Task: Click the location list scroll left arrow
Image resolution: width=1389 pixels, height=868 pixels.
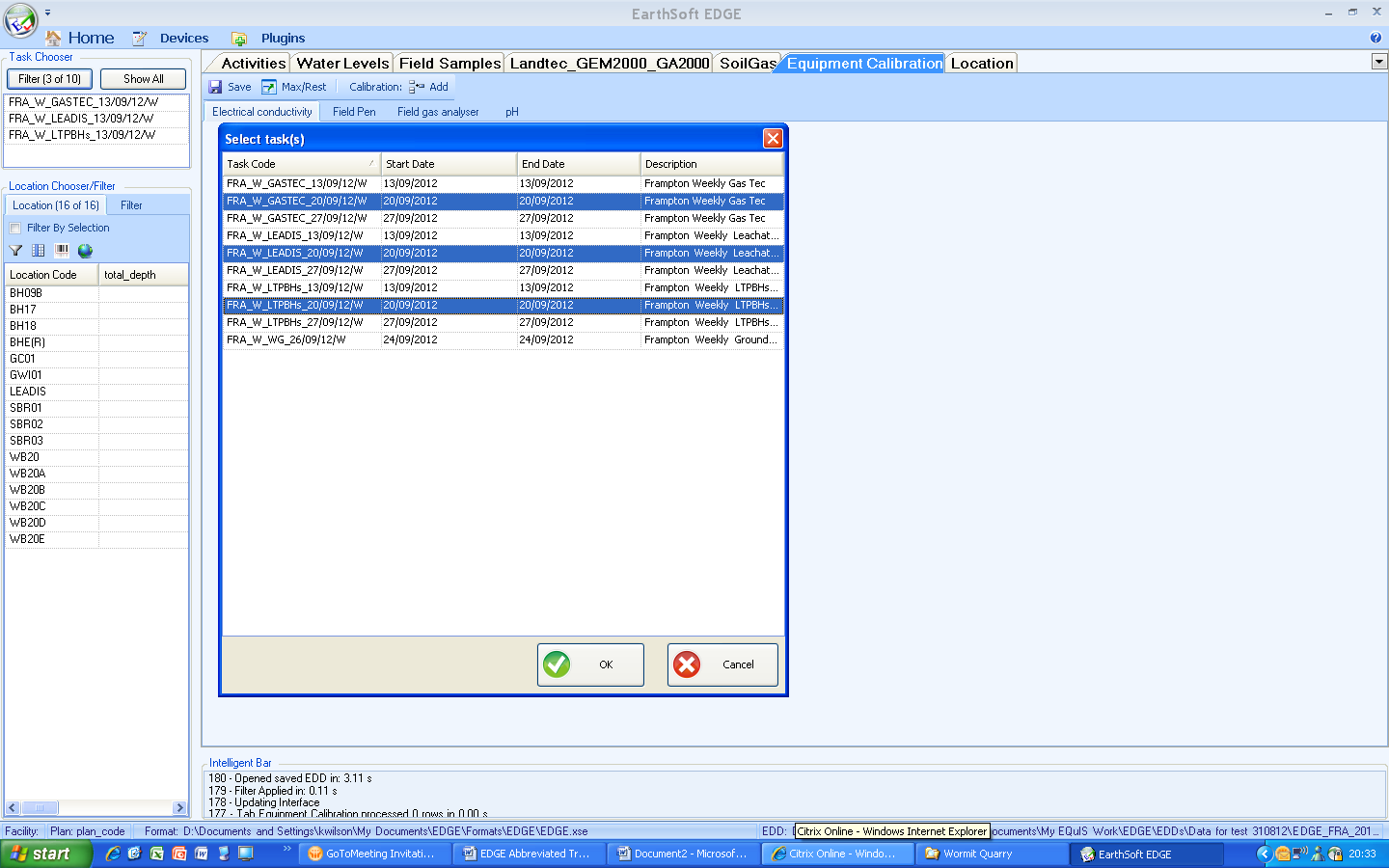Action: coord(13,808)
